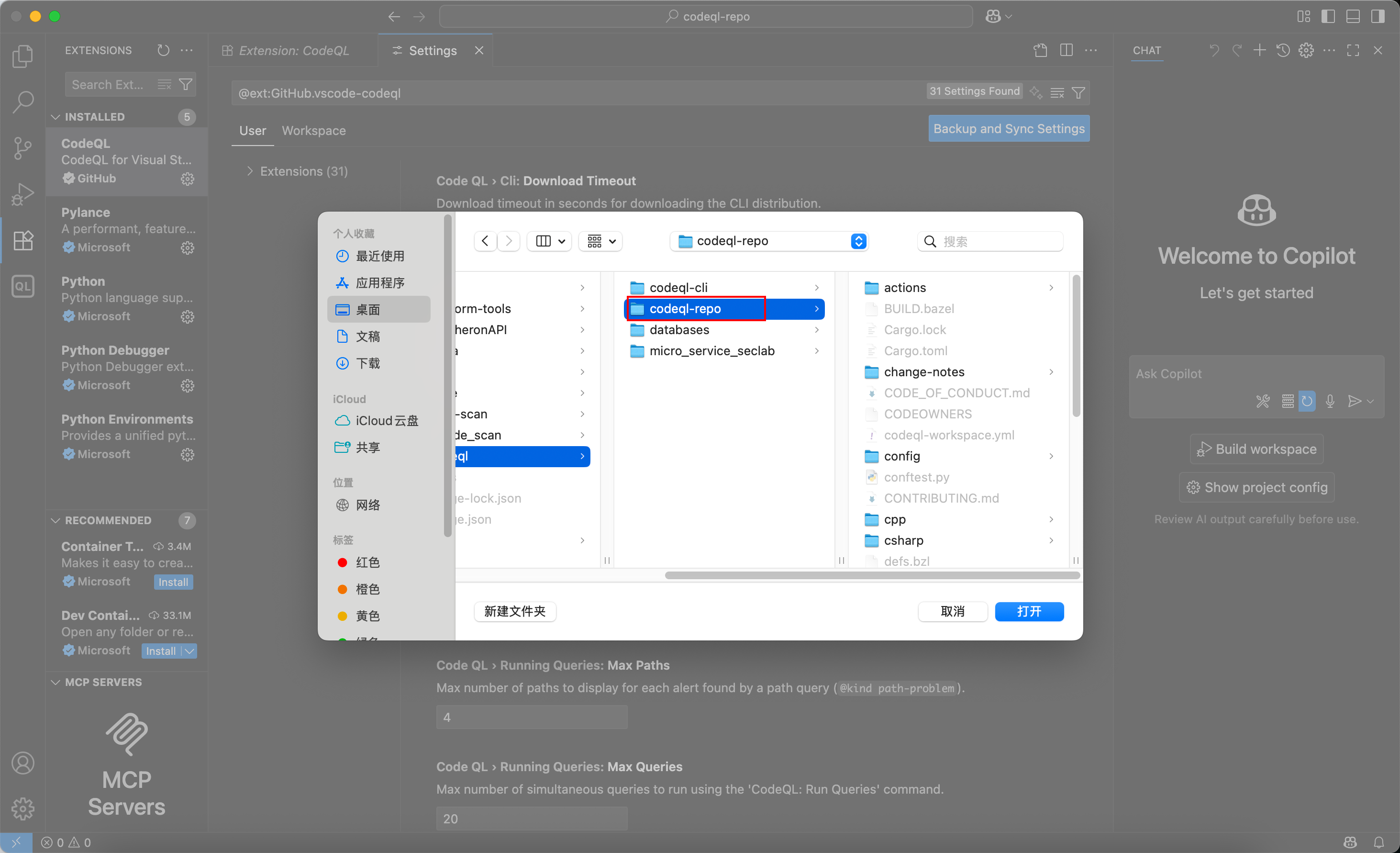Image resolution: width=1400 pixels, height=853 pixels.
Task: Configure chat tools icon
Action: (1263, 401)
